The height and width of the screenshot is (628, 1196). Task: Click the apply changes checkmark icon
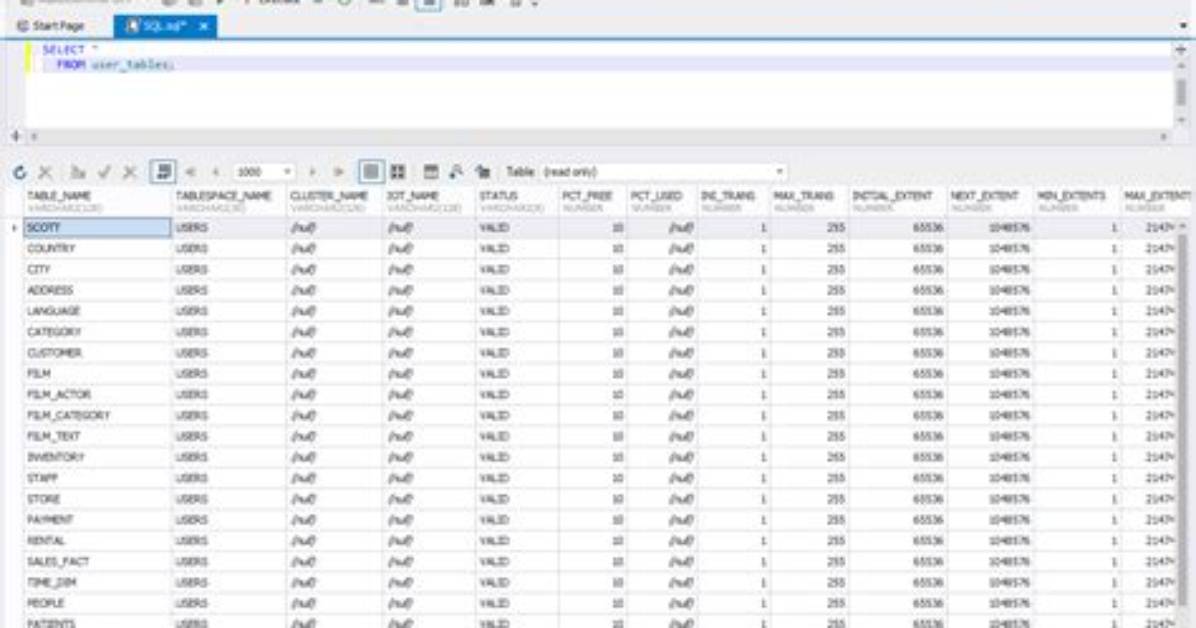[104, 172]
